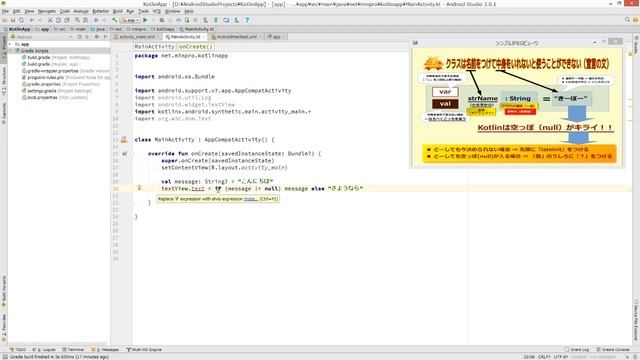This screenshot has height=360, width=640.
Task: Open the Gradle Console tool window
Action: (x=613, y=350)
